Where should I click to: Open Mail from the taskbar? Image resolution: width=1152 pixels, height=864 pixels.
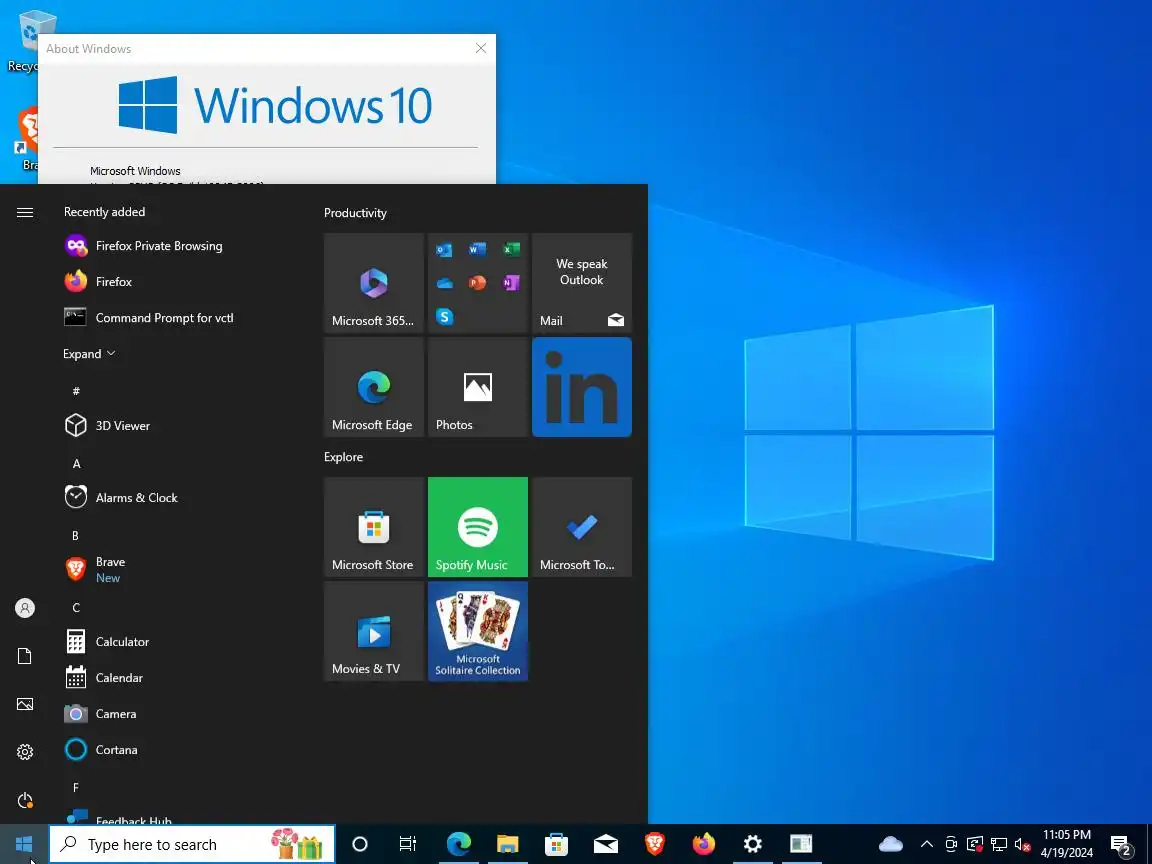(x=605, y=844)
